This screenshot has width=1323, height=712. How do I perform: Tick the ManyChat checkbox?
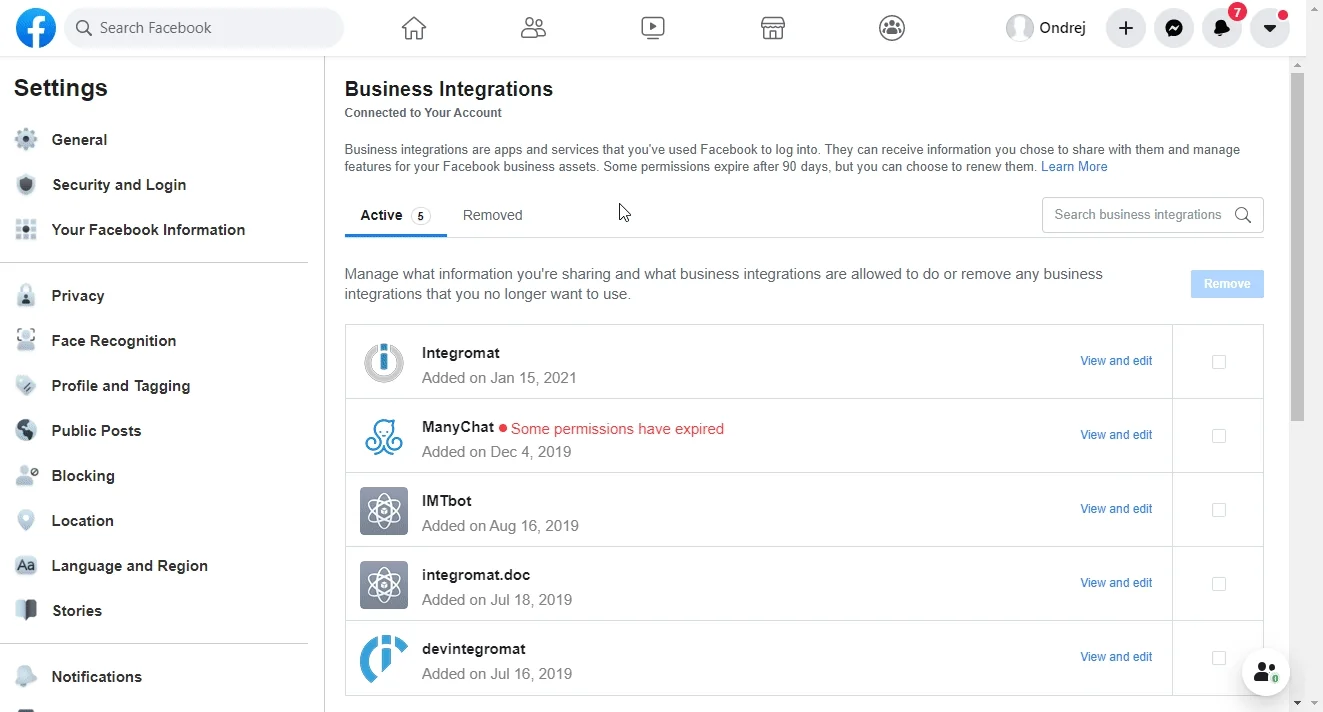point(1219,436)
